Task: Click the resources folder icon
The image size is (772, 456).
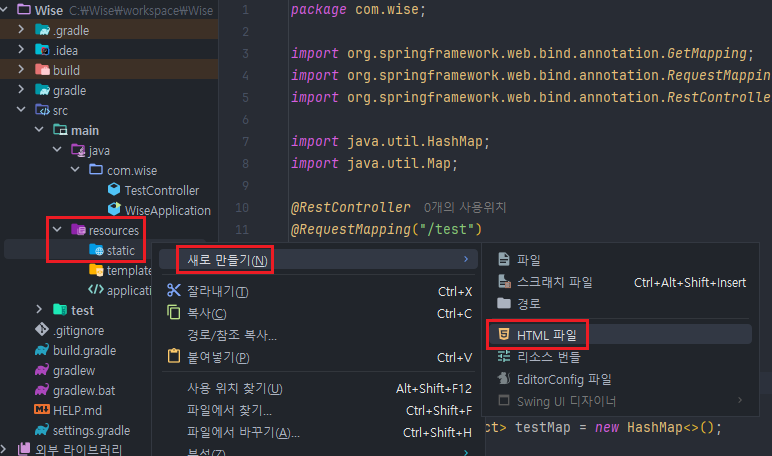Action: pyautogui.click(x=78, y=229)
